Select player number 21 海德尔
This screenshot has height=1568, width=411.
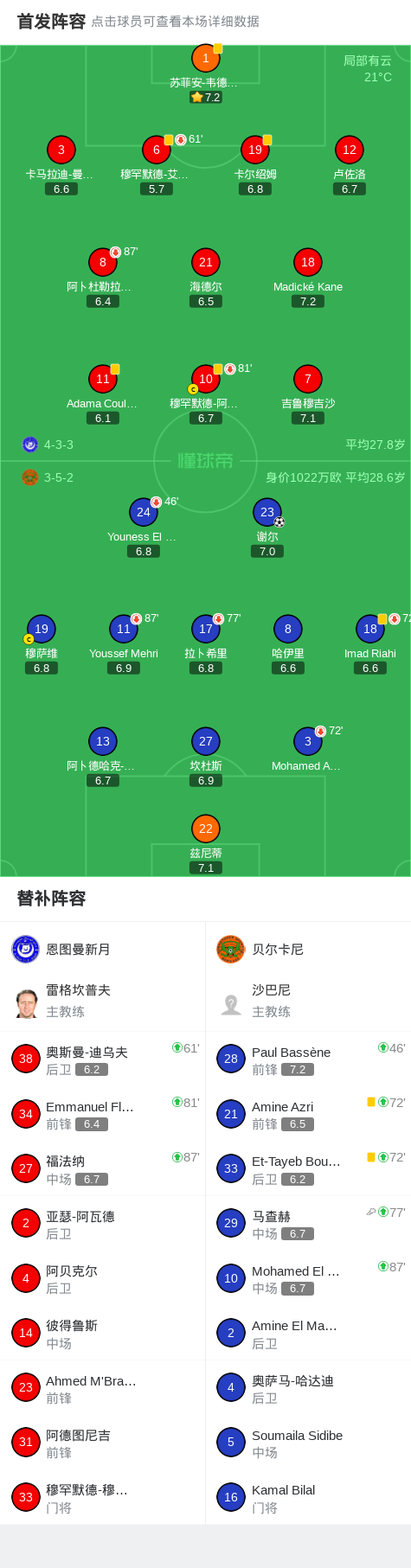tap(205, 262)
